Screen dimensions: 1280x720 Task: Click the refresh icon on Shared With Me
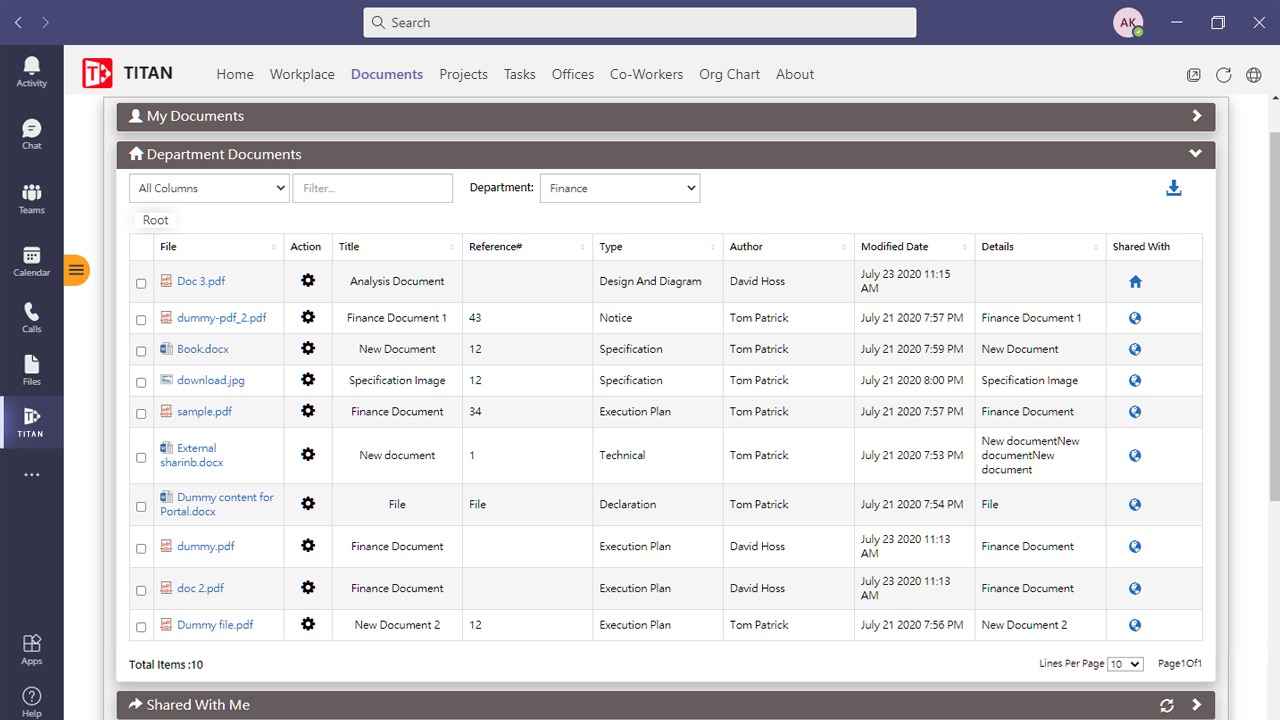pyautogui.click(x=1167, y=704)
